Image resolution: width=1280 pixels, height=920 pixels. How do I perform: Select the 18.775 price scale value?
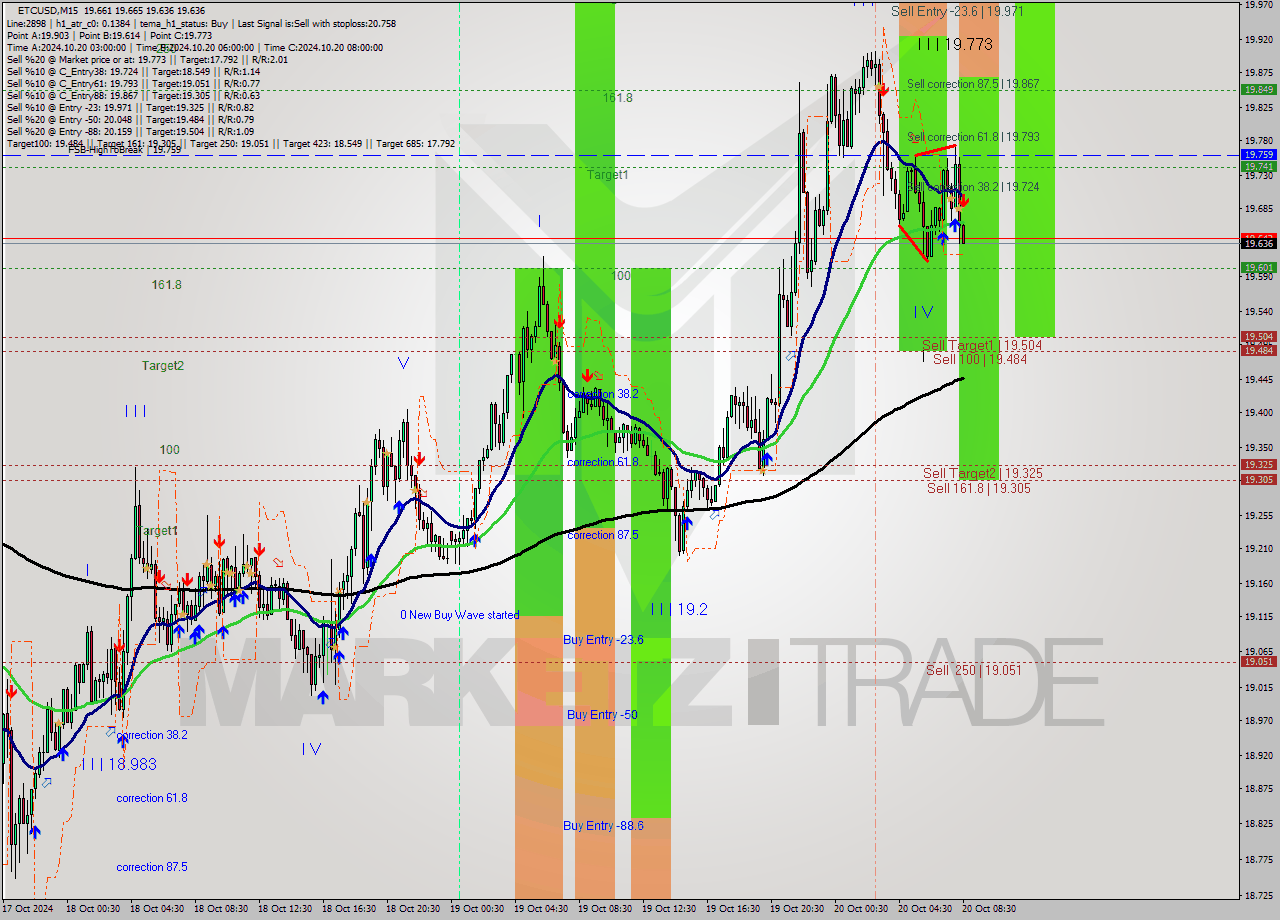tap(1258, 859)
